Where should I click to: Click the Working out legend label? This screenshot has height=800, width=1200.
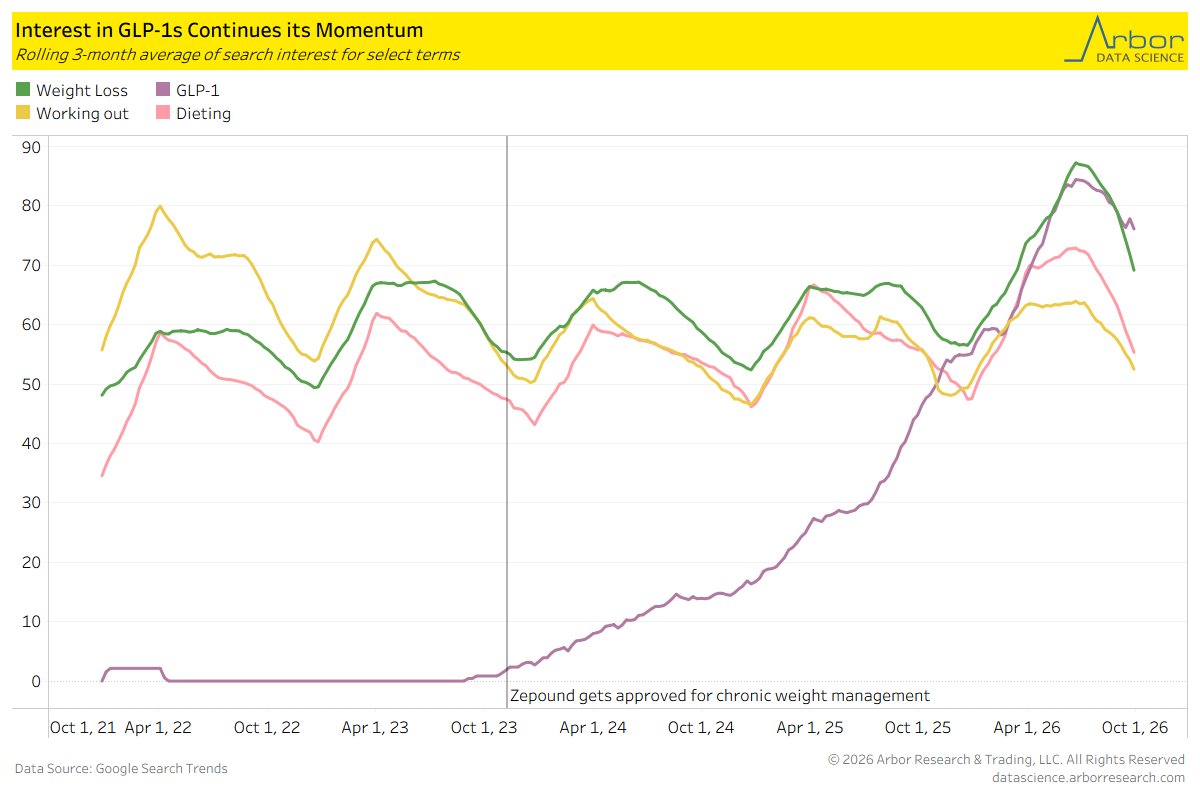point(82,113)
